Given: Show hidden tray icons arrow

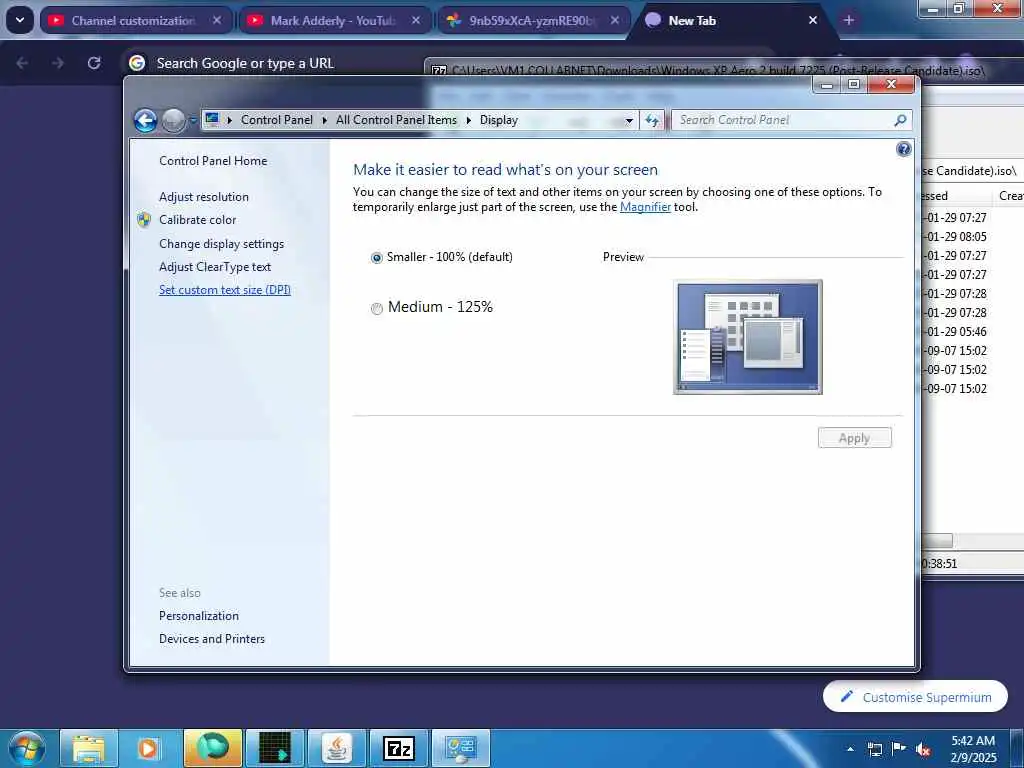Looking at the screenshot, I should click(850, 749).
